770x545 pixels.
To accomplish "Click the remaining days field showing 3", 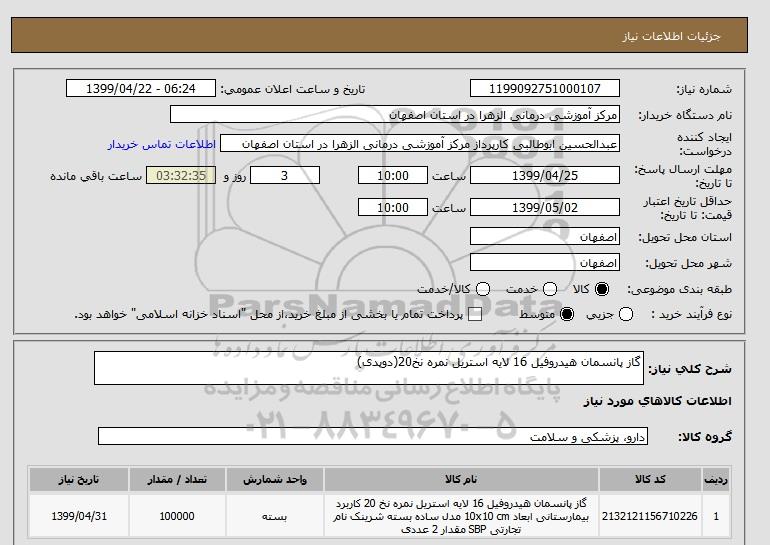I will pos(285,175).
